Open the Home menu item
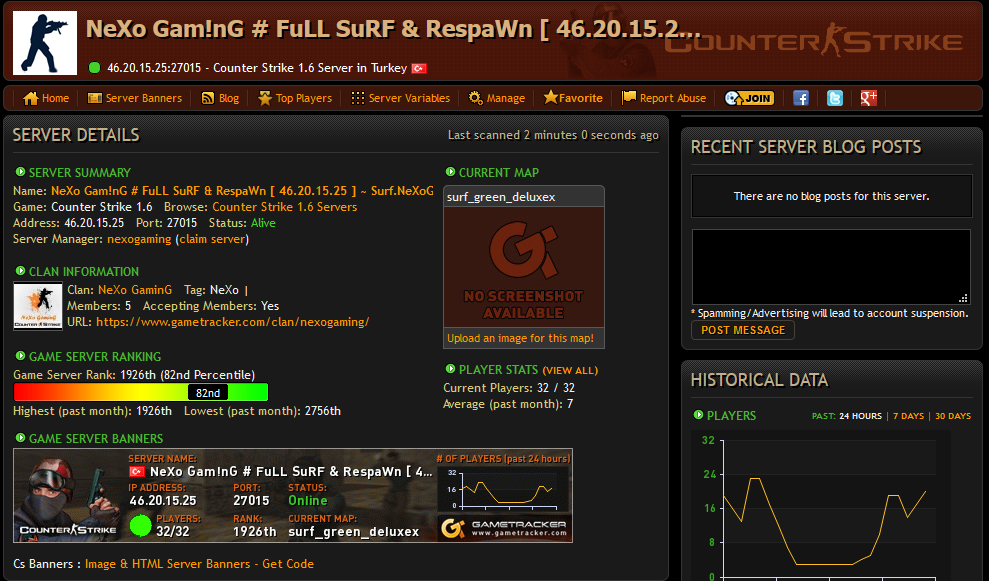 tap(56, 98)
